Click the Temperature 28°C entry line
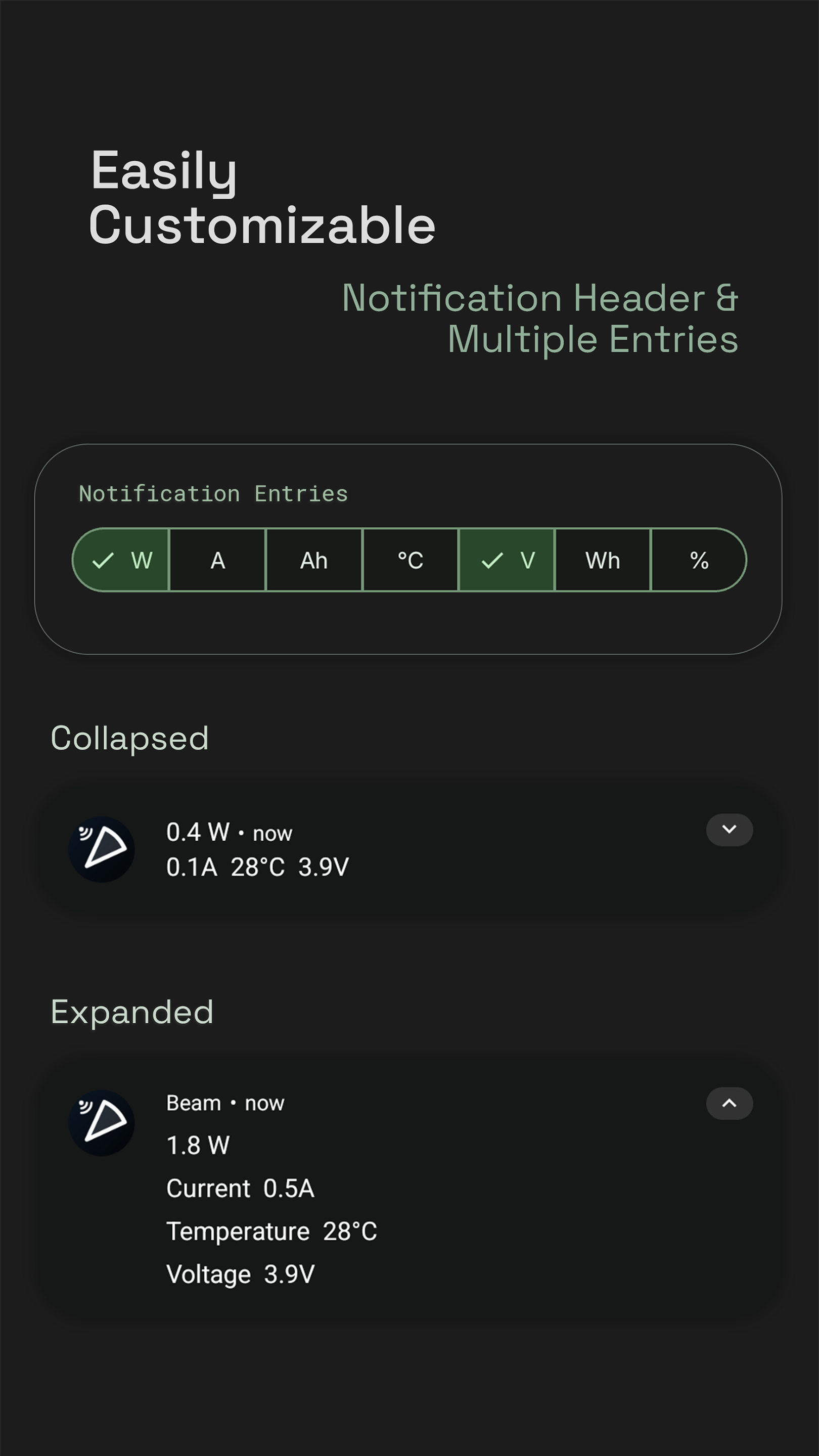The width and height of the screenshot is (819, 1456). pos(272,1231)
